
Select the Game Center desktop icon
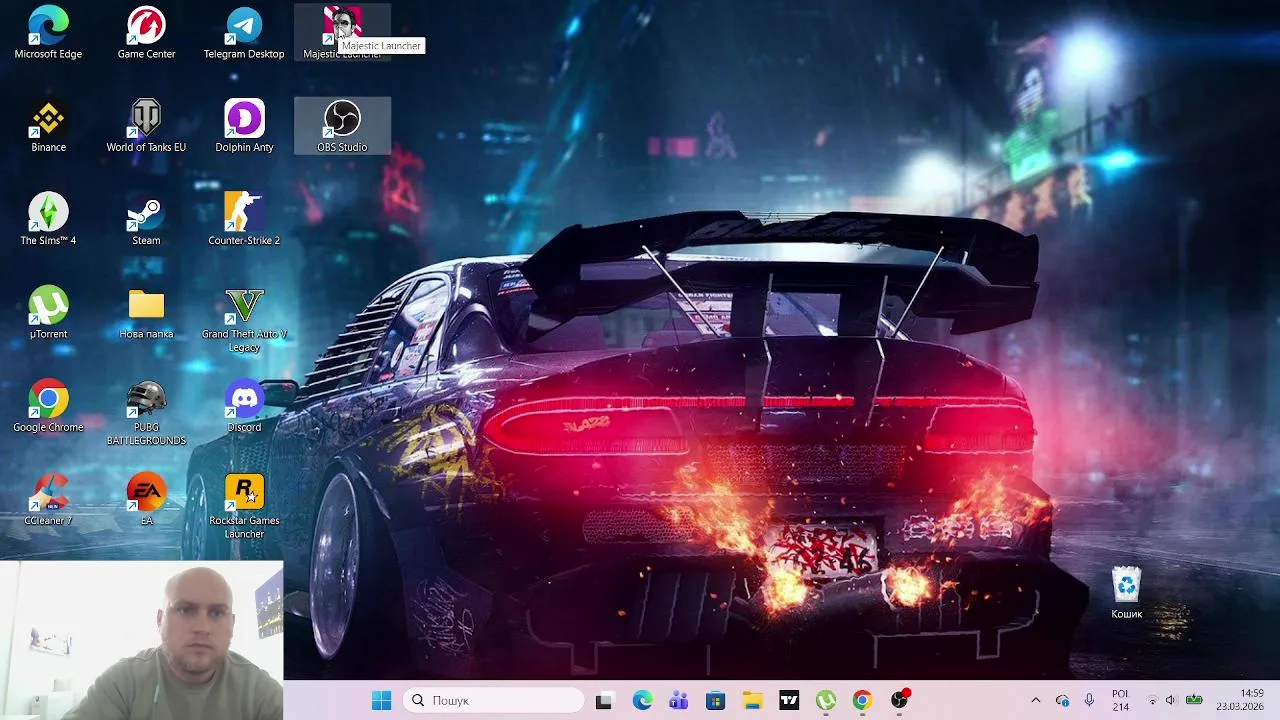tap(146, 33)
